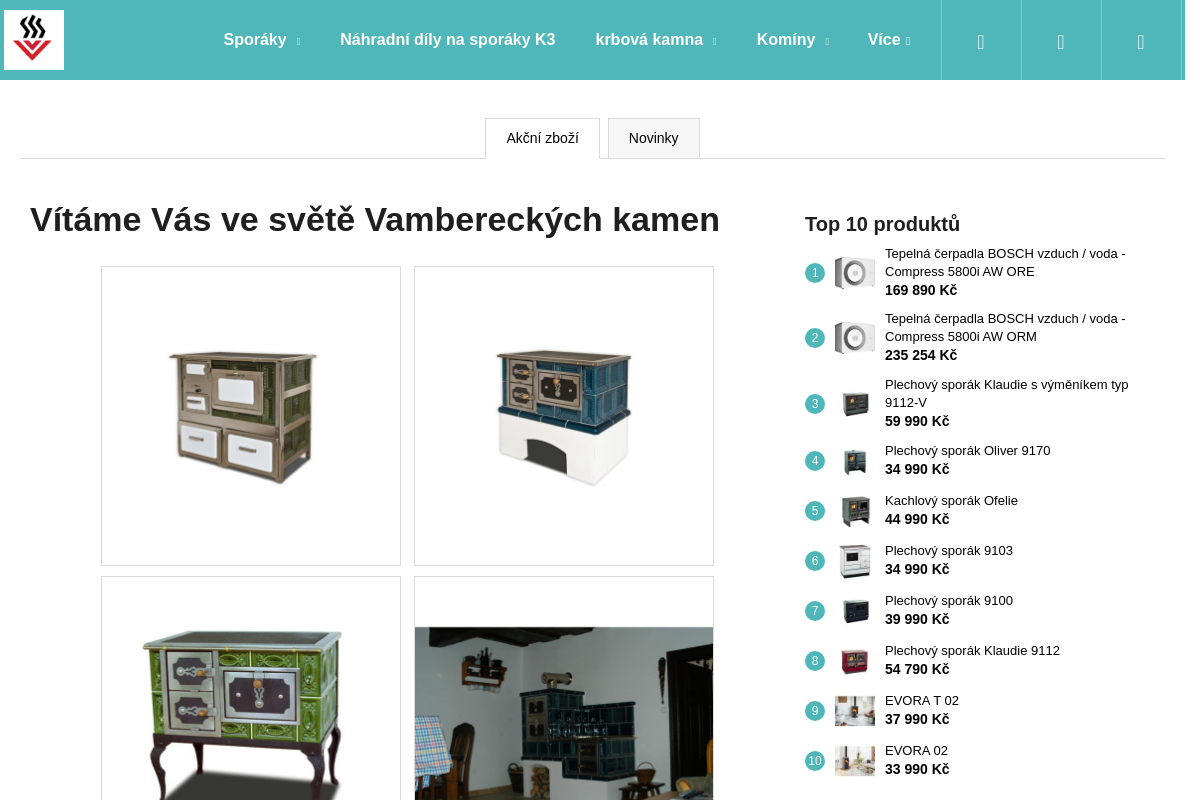Viewport: 1200px width, 800px height.
Task: Open BOSCH Compress 5800i AW ORM link
Action: (1005, 328)
